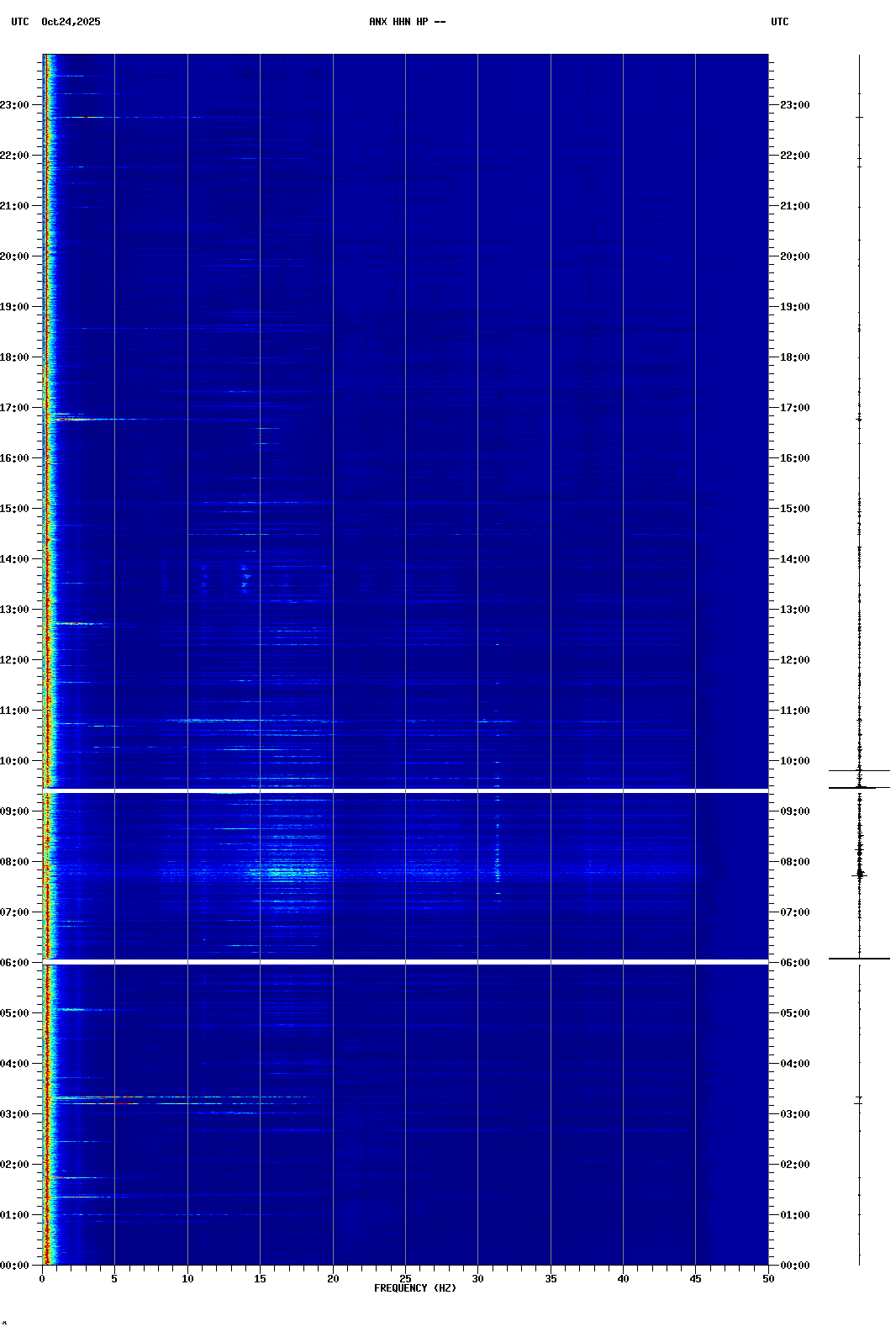Click the 20:00 label on right axis
The width and height of the screenshot is (896, 1332).
[794, 256]
